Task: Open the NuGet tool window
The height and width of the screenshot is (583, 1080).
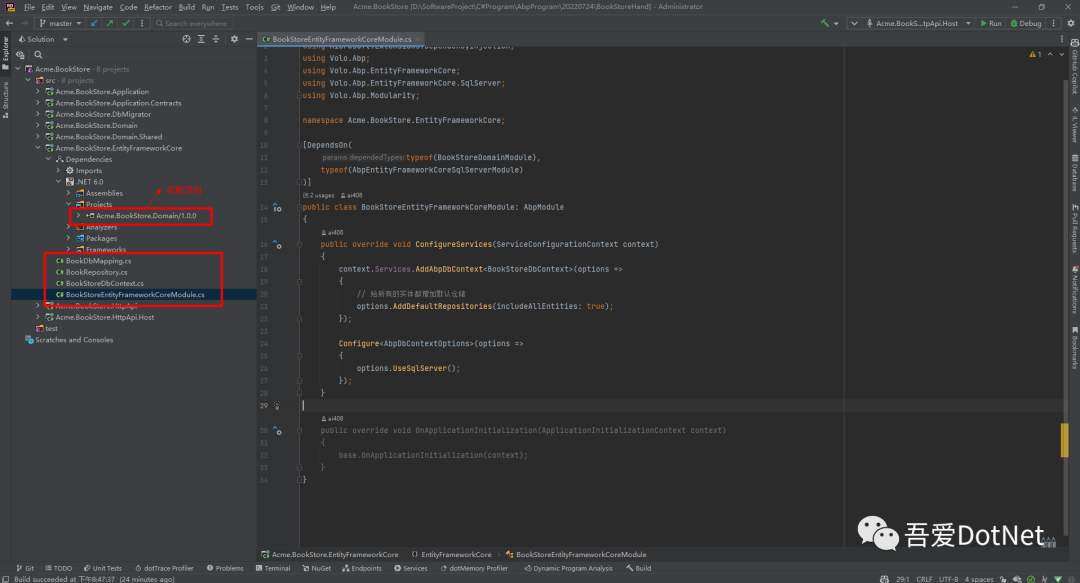Action: pyautogui.click(x=317, y=569)
